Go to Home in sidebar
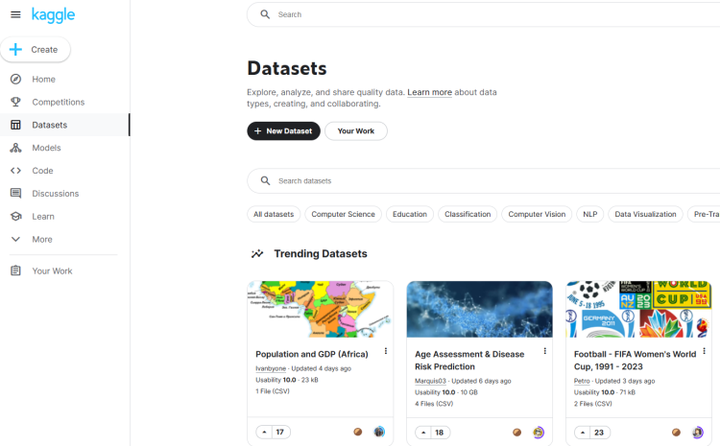Viewport: 720px width, 446px height. pyautogui.click(x=43, y=79)
